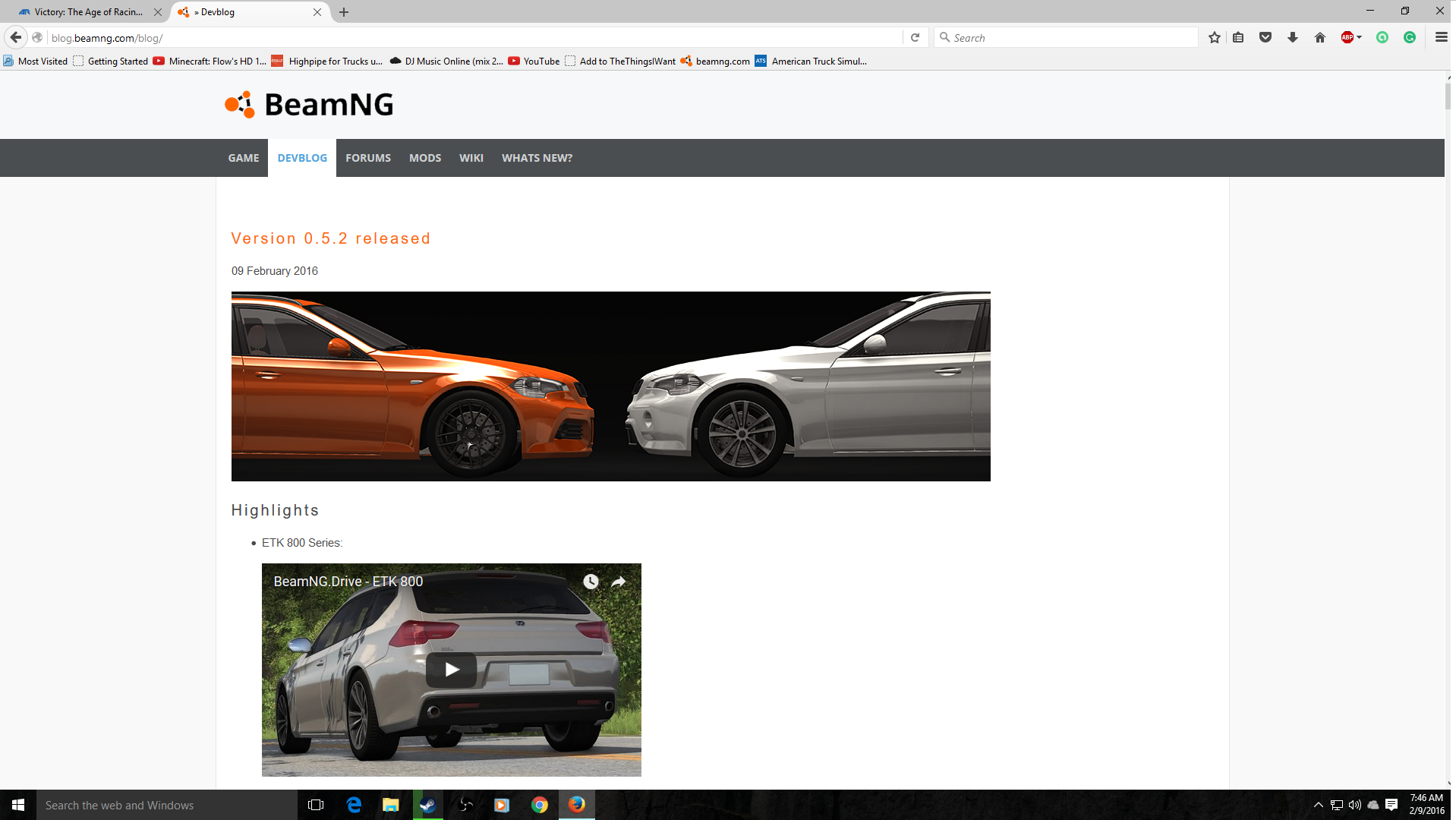Open the Most Visited bookmarks folder
The height and width of the screenshot is (820, 1456).
tap(36, 61)
